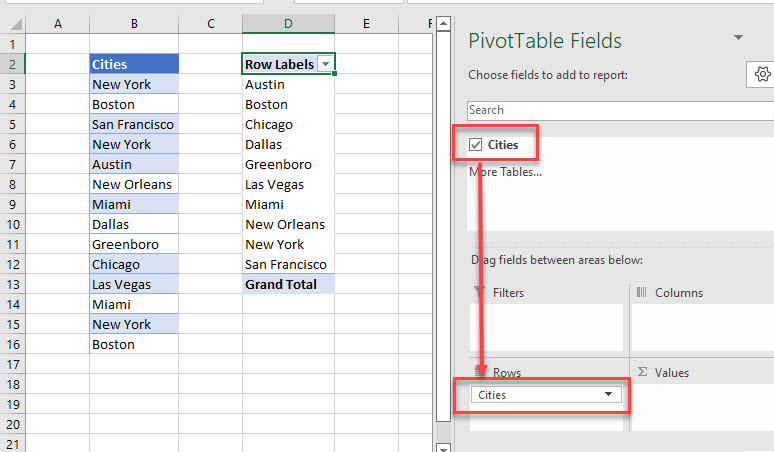Select the Cities header cell in column B
The width and height of the screenshot is (774, 452).
134,64
